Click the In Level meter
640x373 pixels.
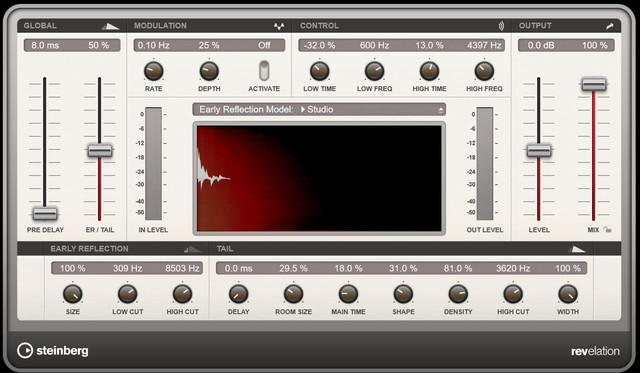pos(153,164)
